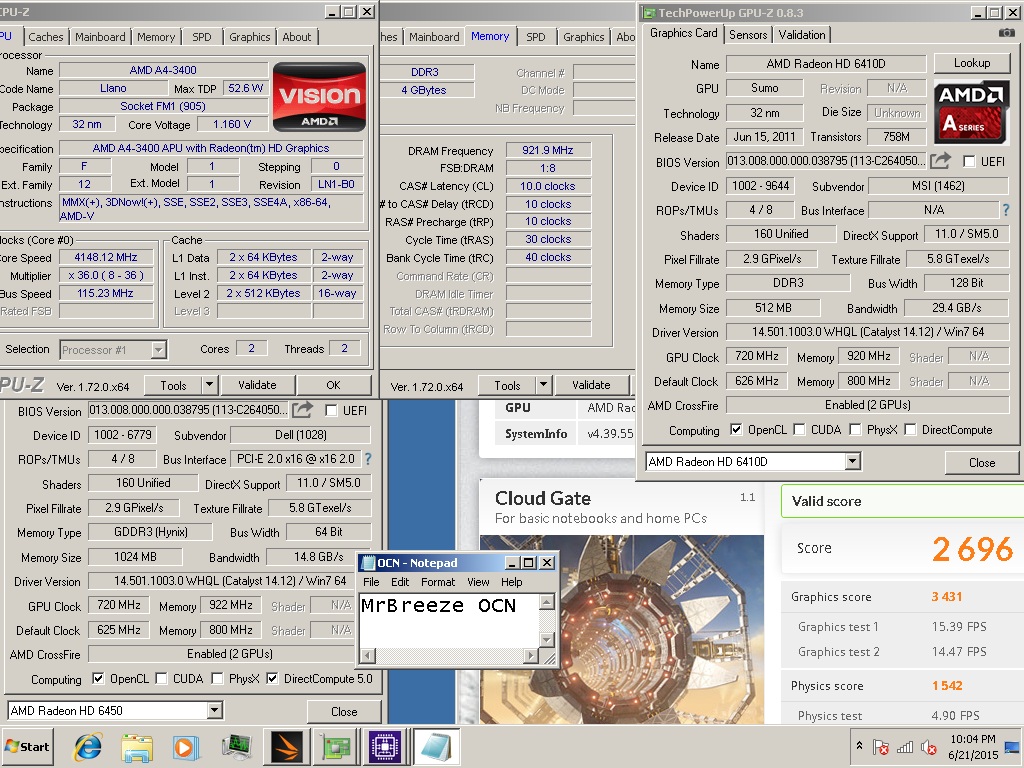
Task: Switch to Caches tab in CPU-Z
Action: click(x=46, y=37)
